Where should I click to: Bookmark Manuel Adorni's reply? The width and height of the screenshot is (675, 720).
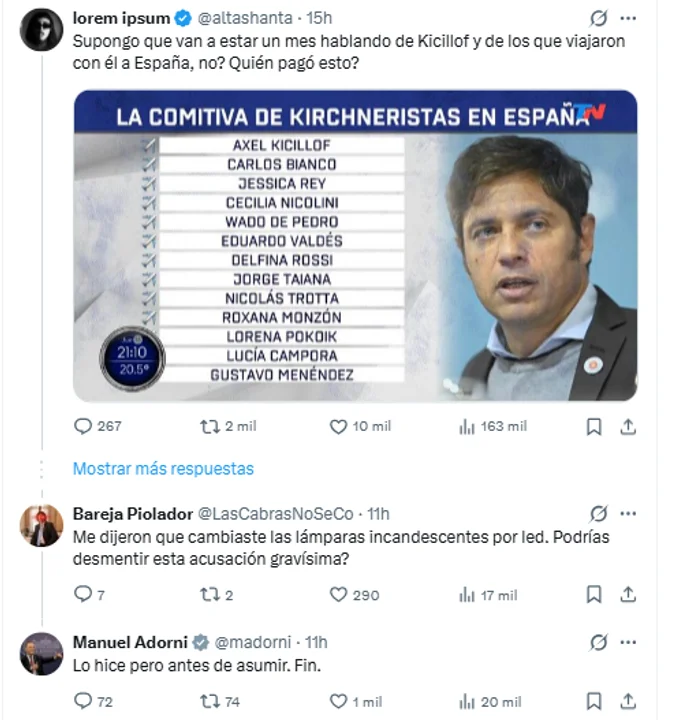pos(594,702)
